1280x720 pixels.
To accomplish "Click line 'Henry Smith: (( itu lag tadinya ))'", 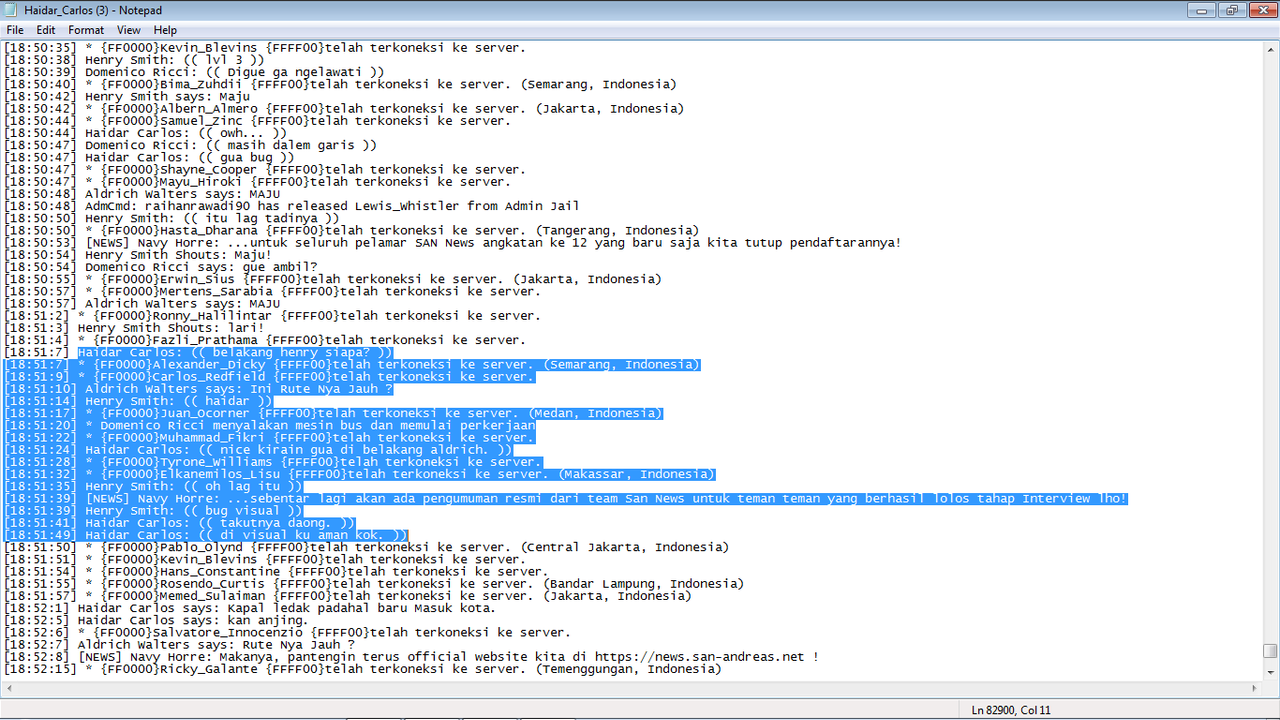I will (172, 218).
